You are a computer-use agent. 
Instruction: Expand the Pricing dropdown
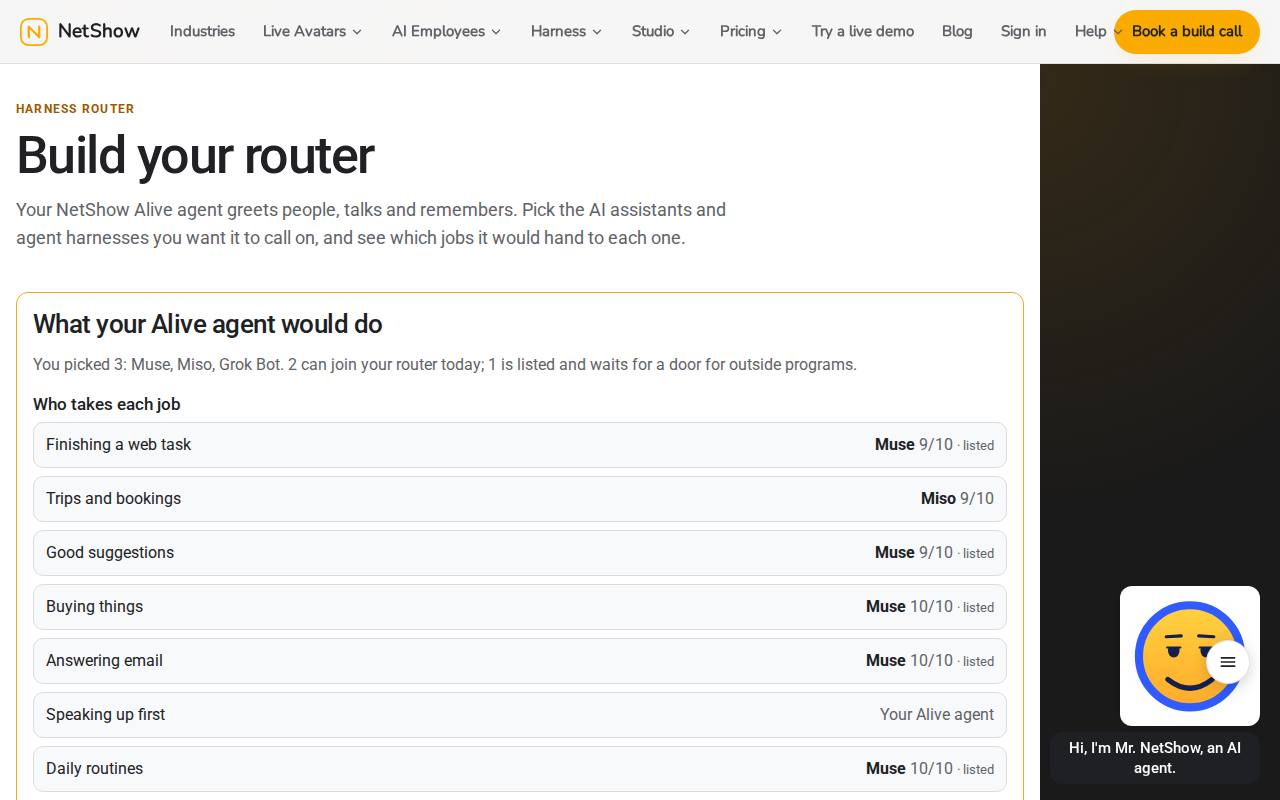tap(750, 31)
